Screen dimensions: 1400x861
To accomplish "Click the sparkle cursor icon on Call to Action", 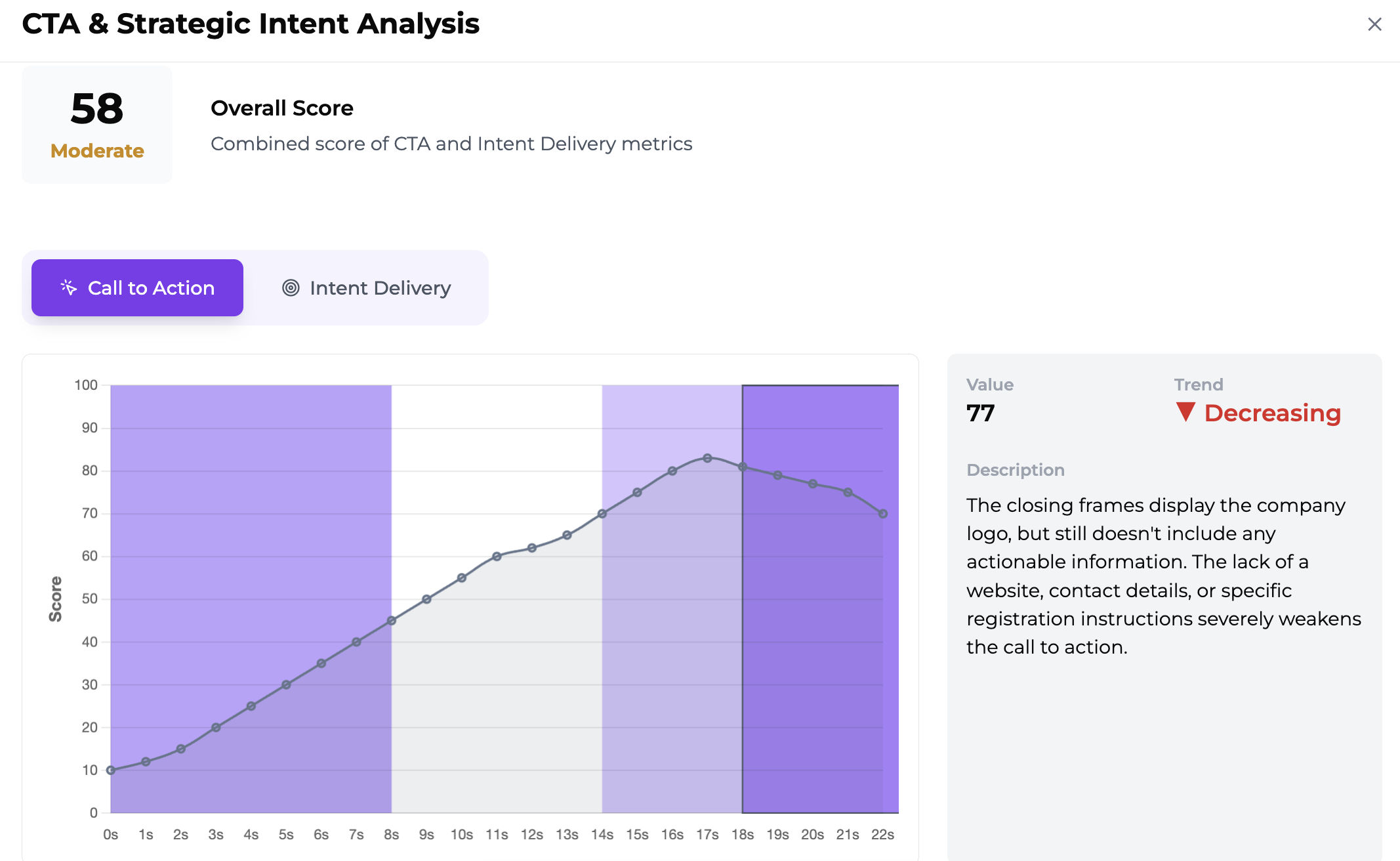I will click(69, 287).
